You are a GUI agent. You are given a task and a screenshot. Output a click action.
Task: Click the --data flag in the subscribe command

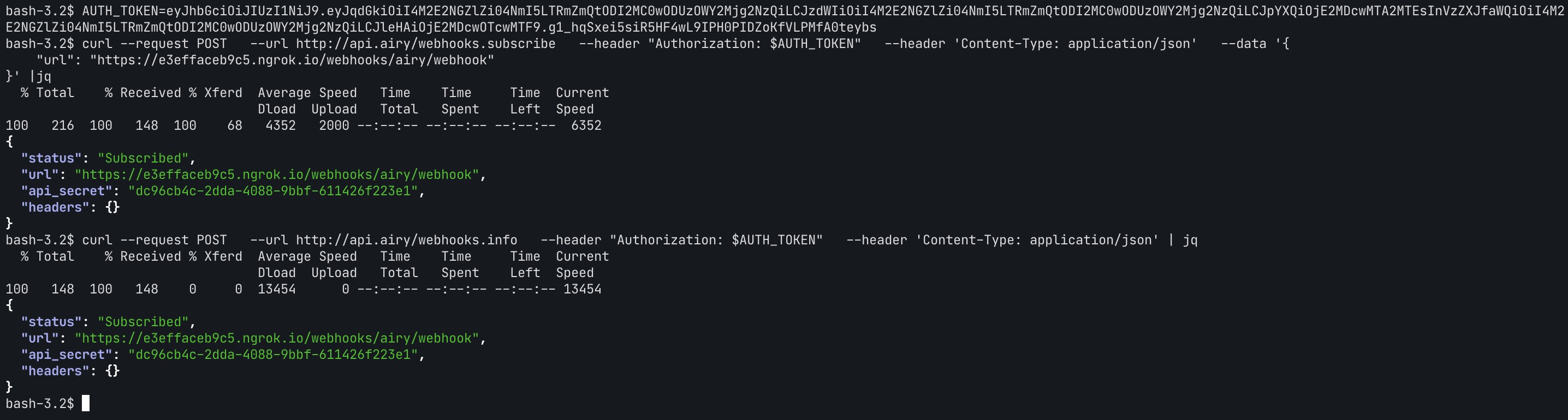click(1243, 44)
